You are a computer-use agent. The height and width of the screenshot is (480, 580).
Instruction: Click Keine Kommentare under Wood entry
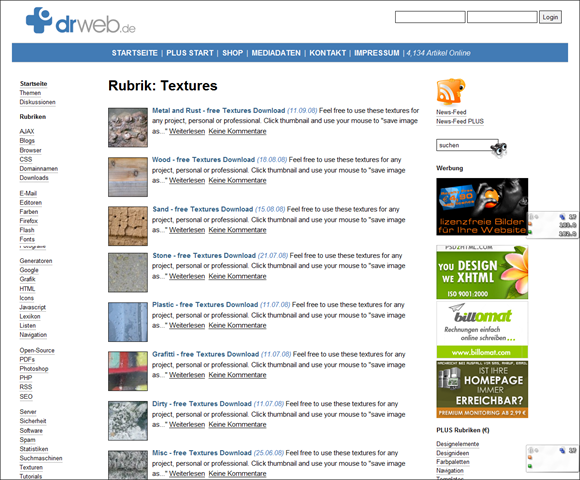[237, 180]
